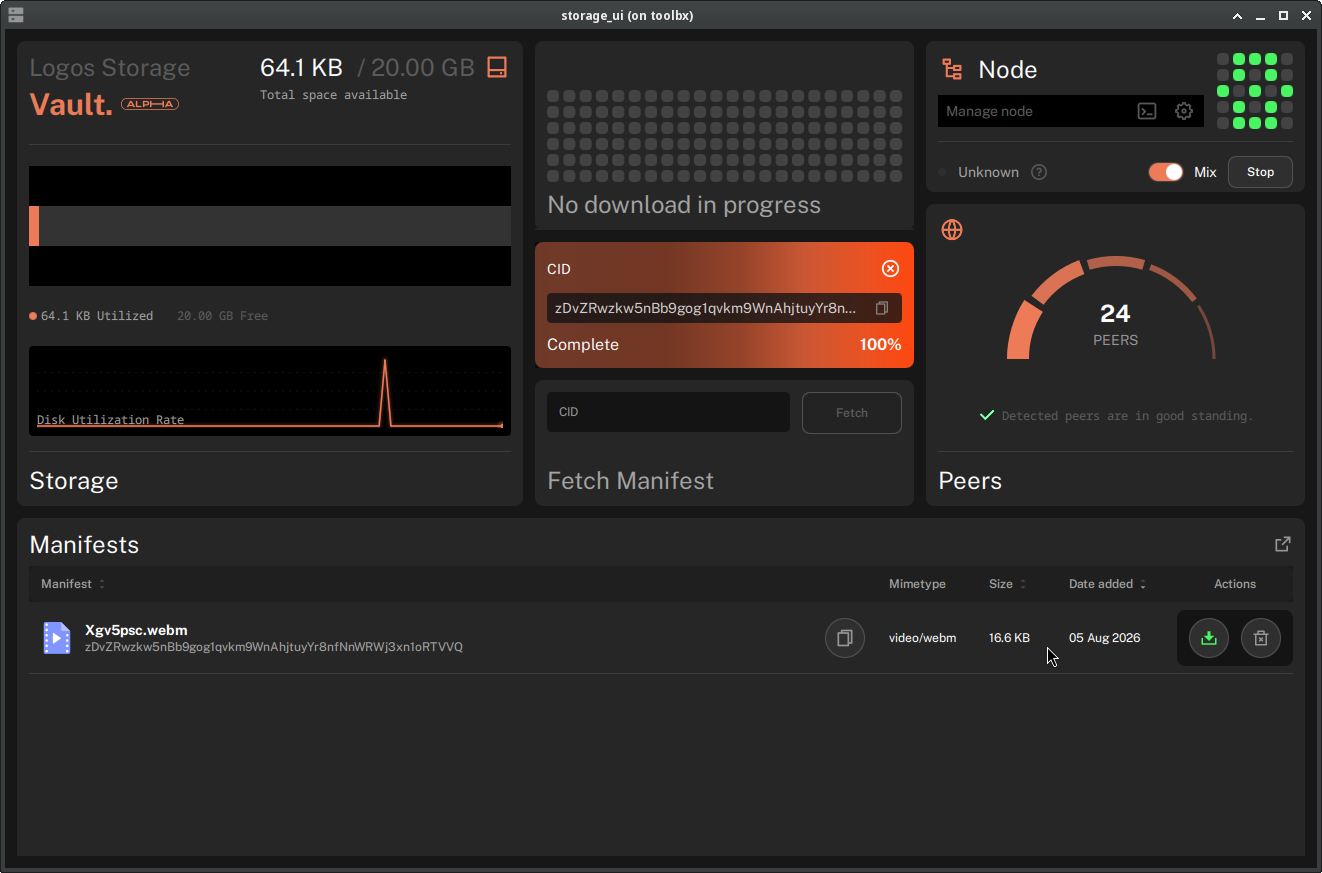The image size is (1322, 873).
Task: Maximize the storage_ui window
Action: coord(1283,15)
